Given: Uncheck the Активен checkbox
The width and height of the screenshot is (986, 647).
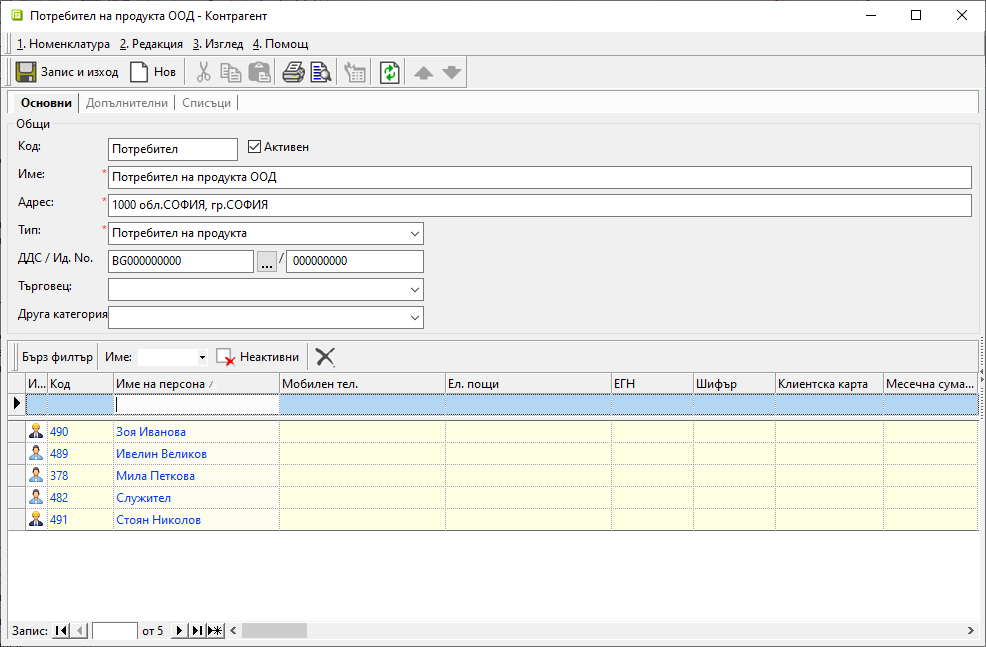Looking at the screenshot, I should [x=254, y=147].
